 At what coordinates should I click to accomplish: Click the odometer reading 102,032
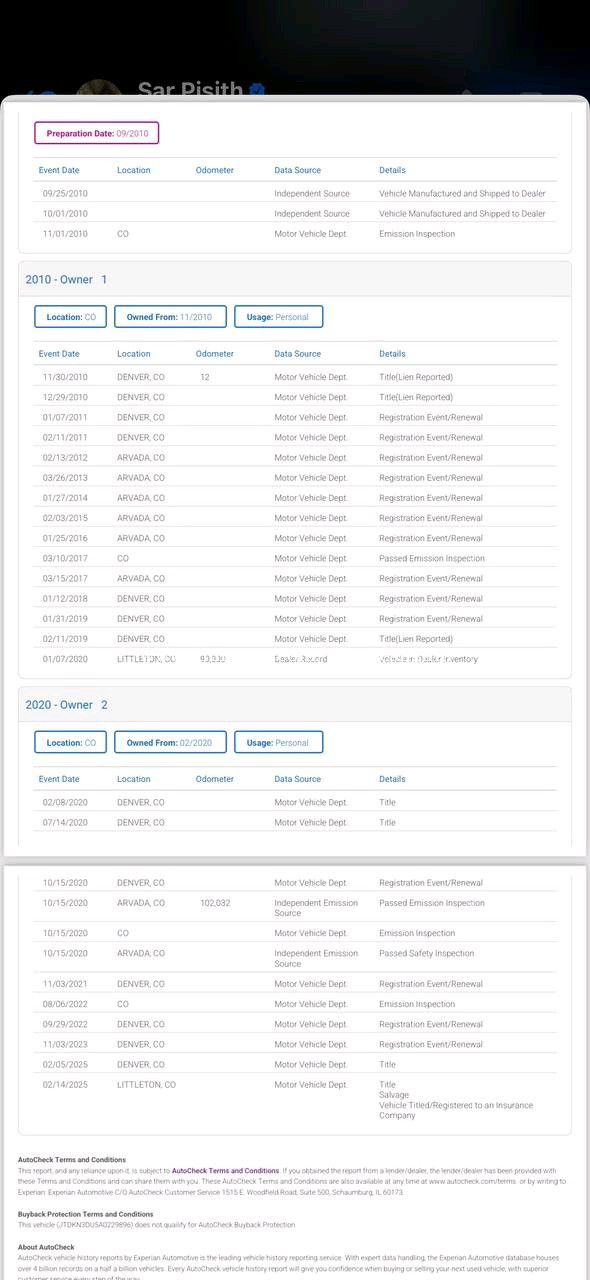[215, 903]
